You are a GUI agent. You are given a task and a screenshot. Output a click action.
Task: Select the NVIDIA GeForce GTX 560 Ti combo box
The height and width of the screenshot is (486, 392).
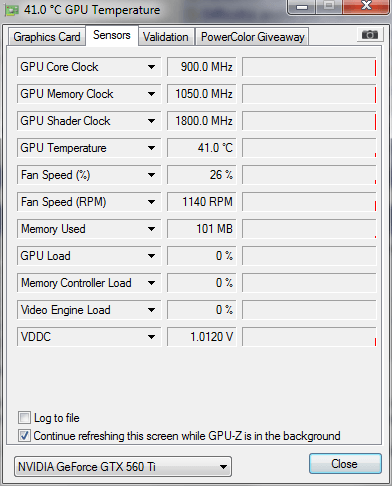(123, 467)
